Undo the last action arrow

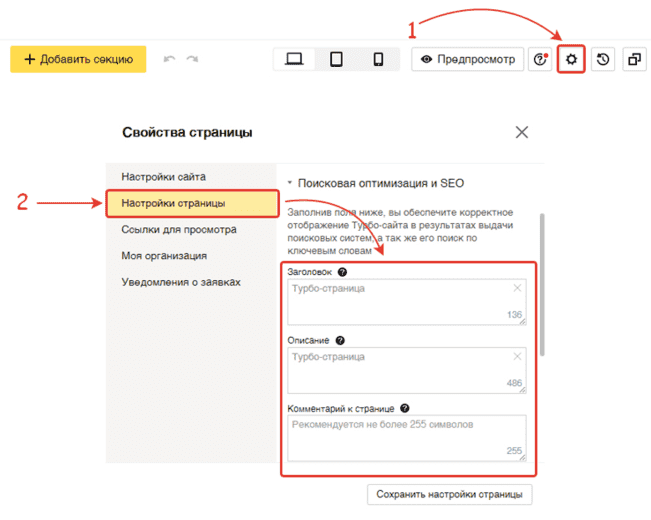coord(169,59)
